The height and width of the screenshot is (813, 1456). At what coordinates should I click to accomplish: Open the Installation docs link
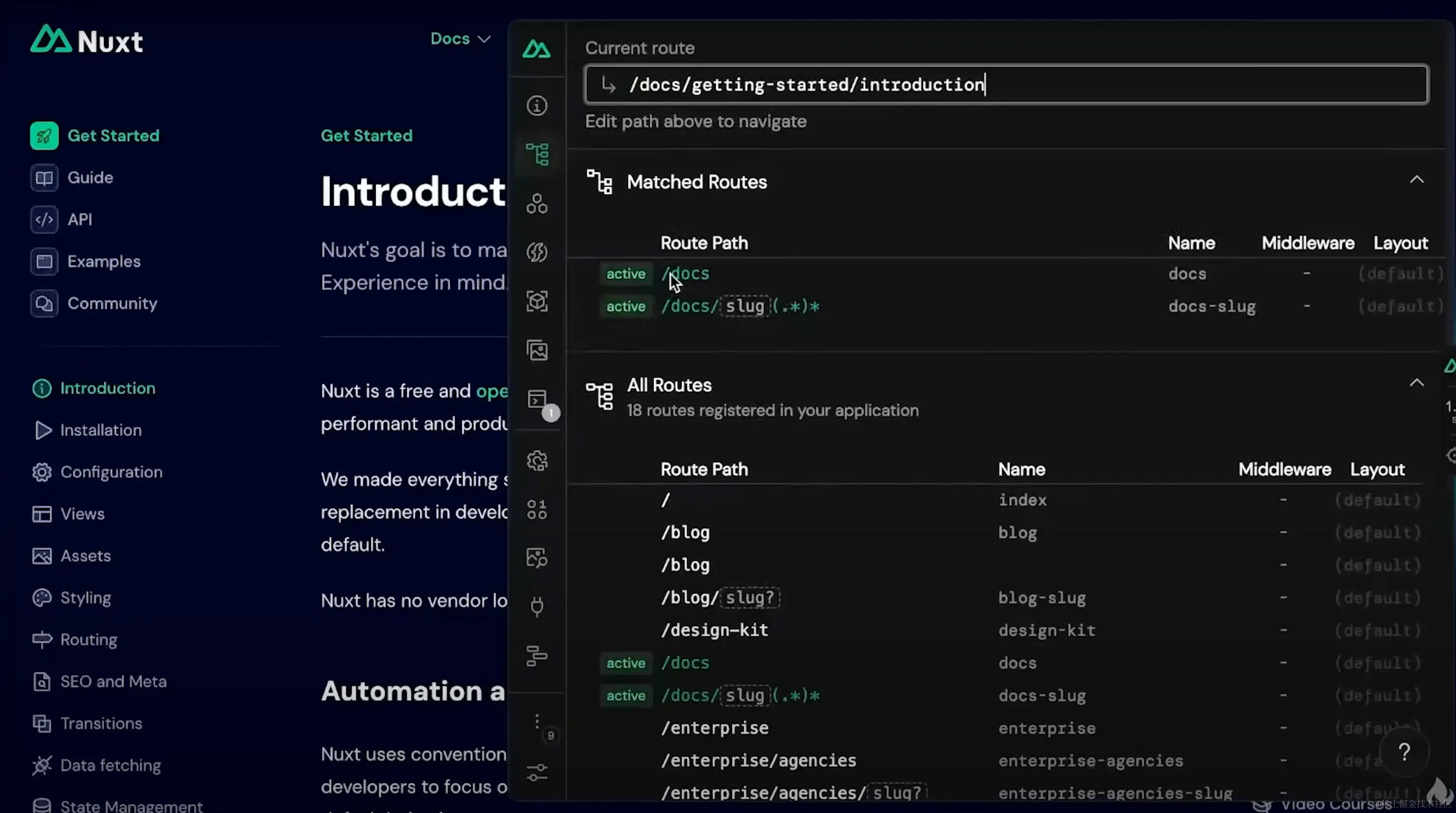pos(100,430)
